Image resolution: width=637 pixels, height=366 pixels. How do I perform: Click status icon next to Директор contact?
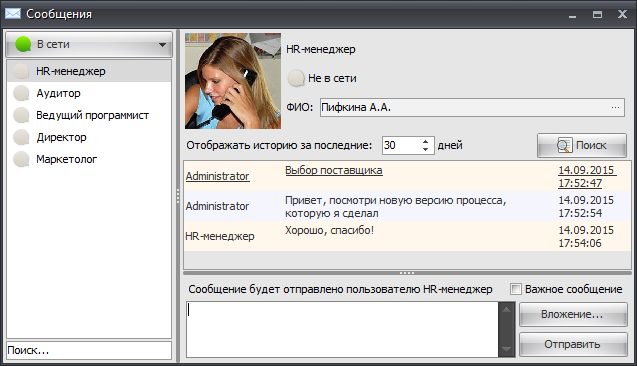(x=21, y=137)
